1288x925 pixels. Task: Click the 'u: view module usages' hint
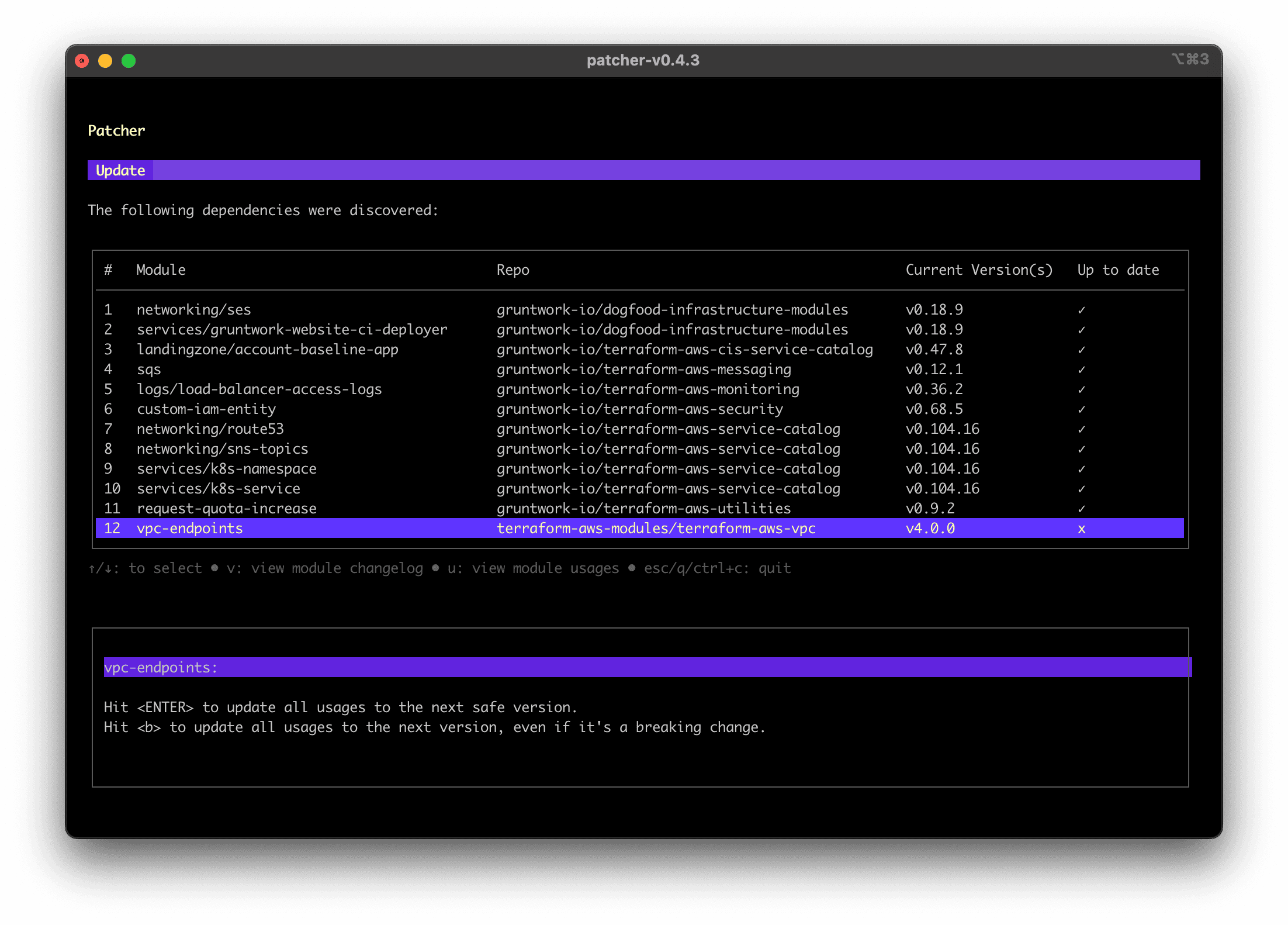533,568
